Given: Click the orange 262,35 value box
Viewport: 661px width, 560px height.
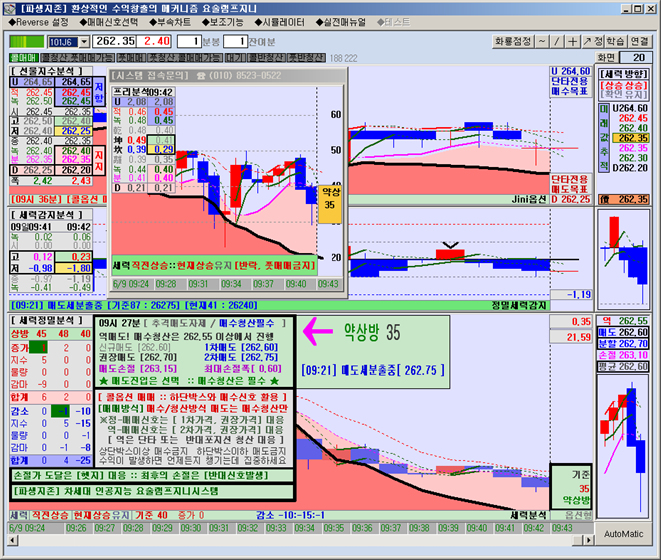Looking at the screenshot, I should pos(624,199).
